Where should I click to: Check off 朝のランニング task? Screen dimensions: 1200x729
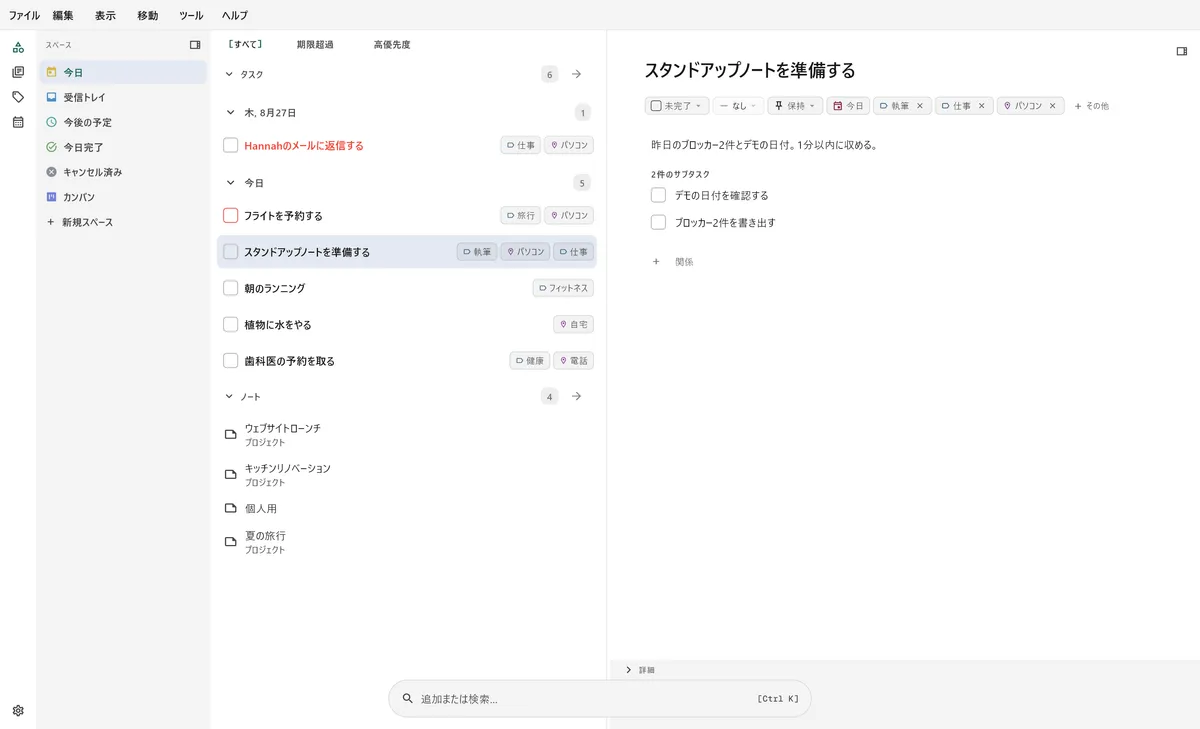point(231,288)
